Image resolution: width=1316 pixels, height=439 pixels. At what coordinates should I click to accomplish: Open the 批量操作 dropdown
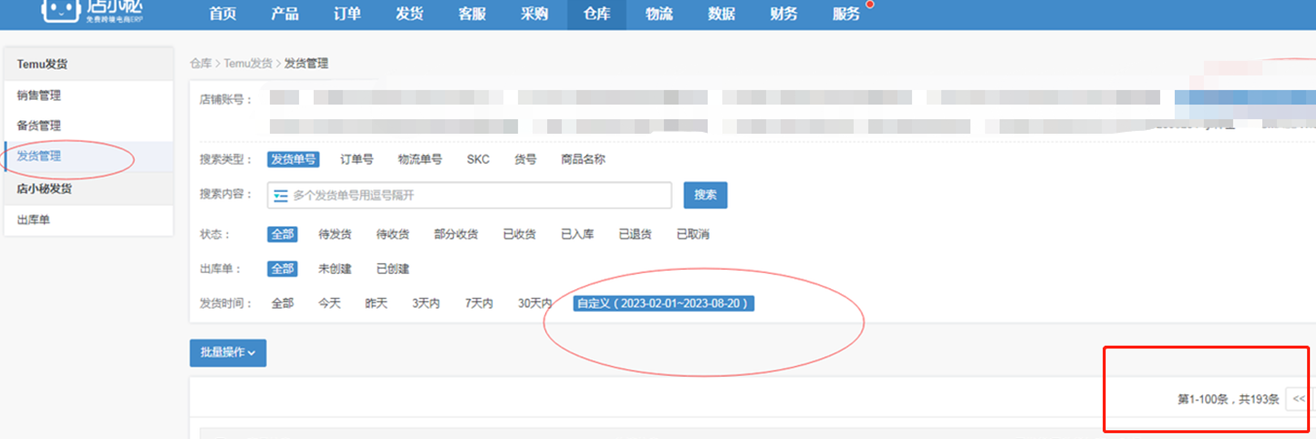point(228,352)
